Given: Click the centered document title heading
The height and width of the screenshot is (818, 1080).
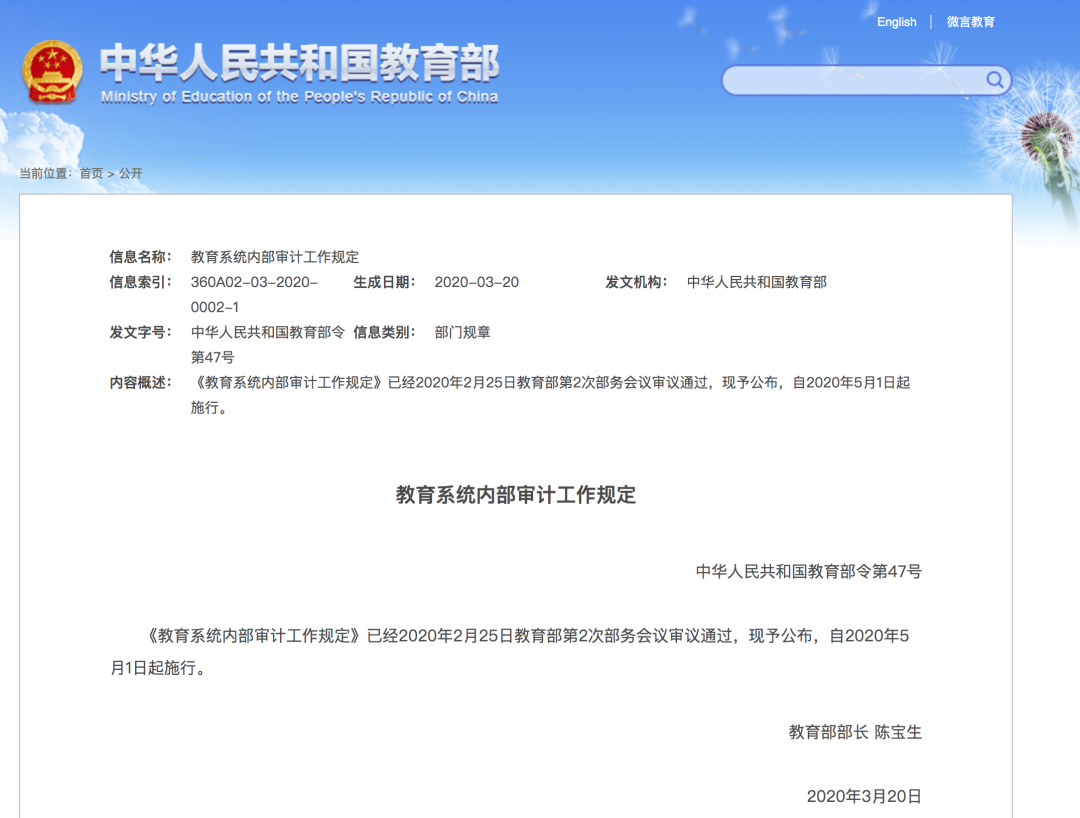Looking at the screenshot, I should [x=515, y=494].
